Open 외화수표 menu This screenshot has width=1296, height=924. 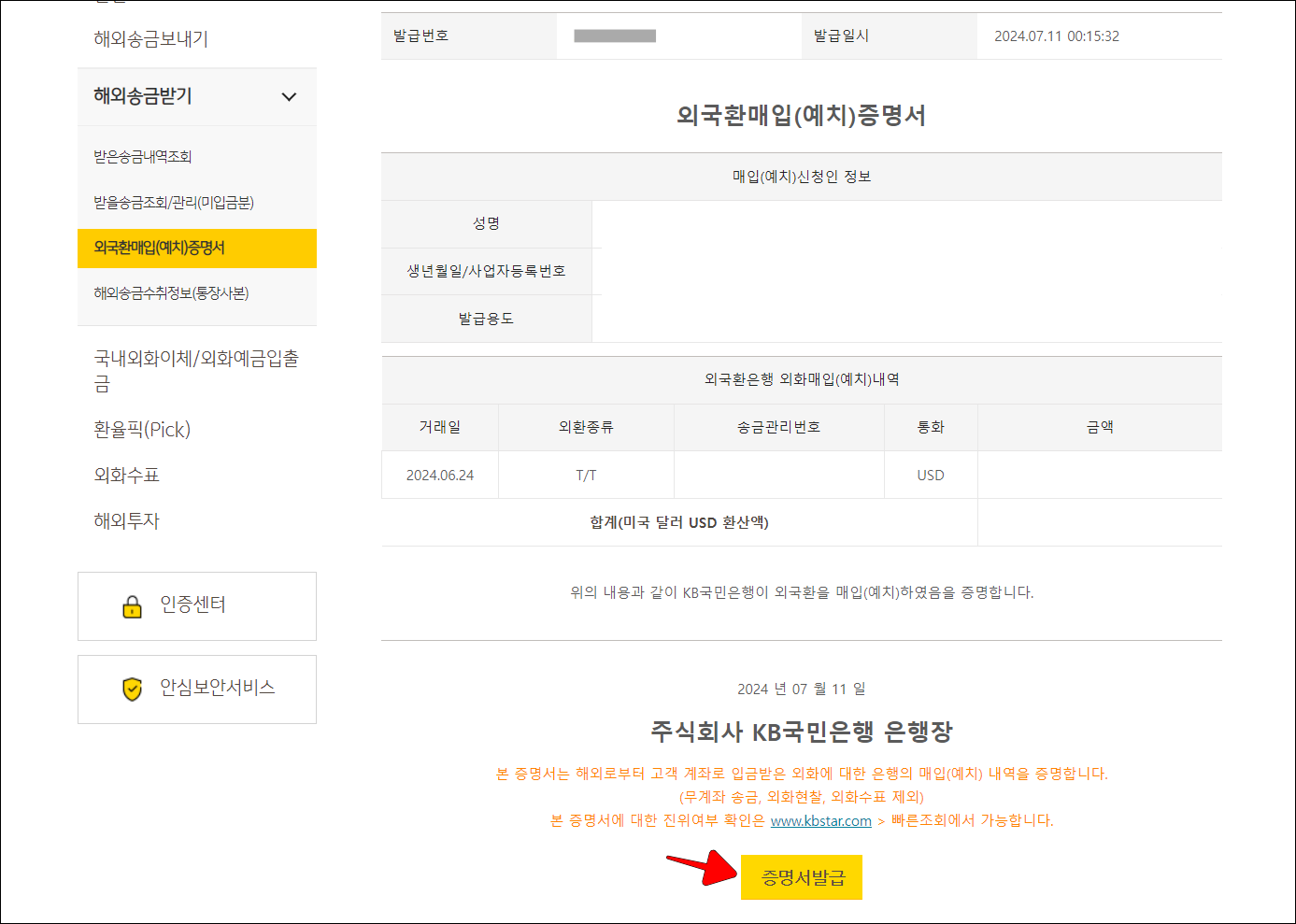pos(127,476)
